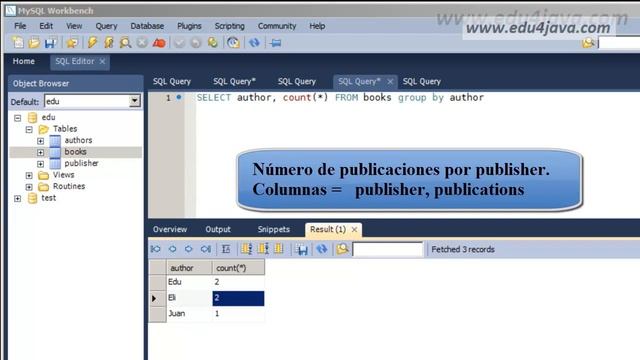Switch to the Output tab

click(x=218, y=229)
